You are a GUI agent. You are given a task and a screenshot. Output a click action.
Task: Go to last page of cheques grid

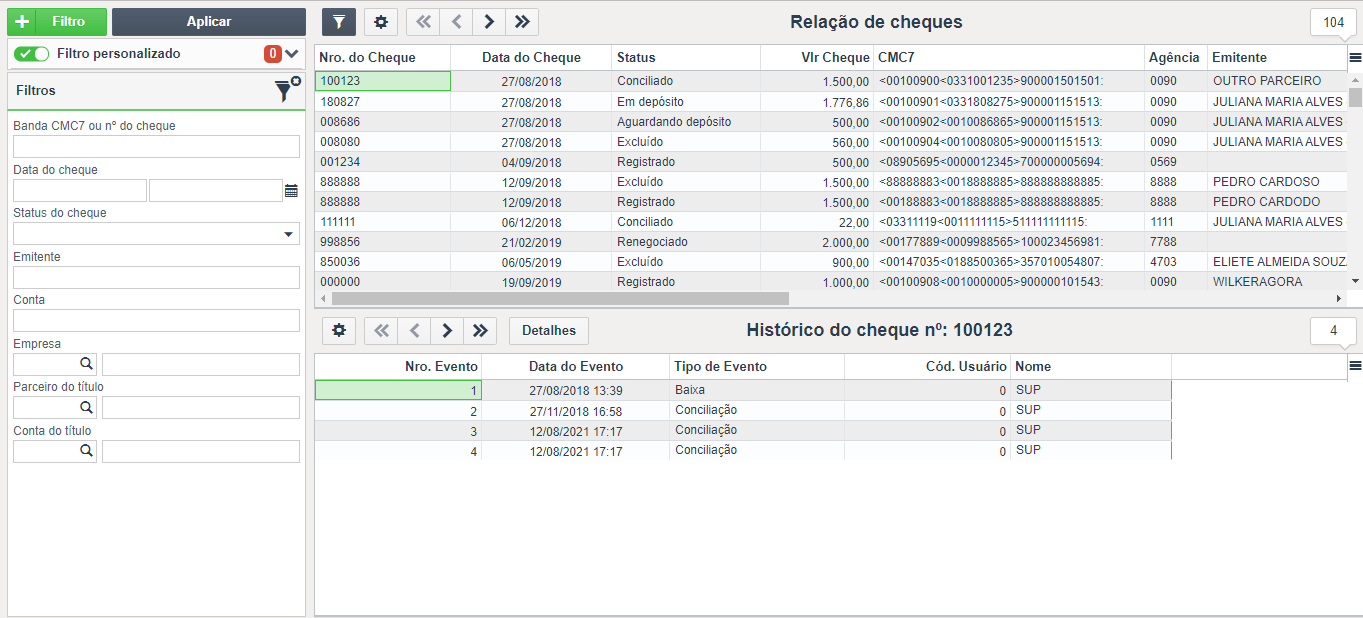[x=522, y=21]
